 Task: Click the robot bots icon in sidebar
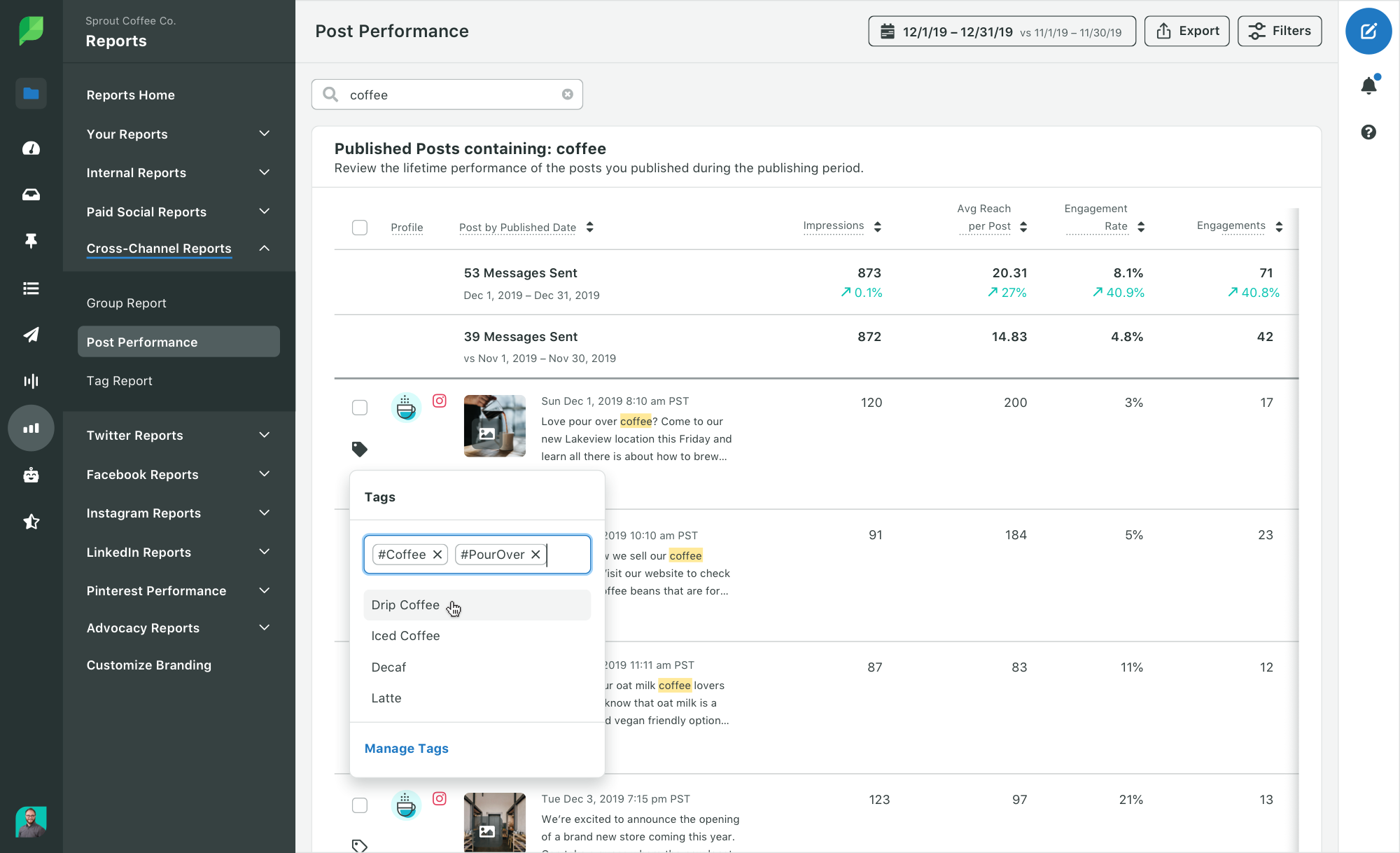31,476
